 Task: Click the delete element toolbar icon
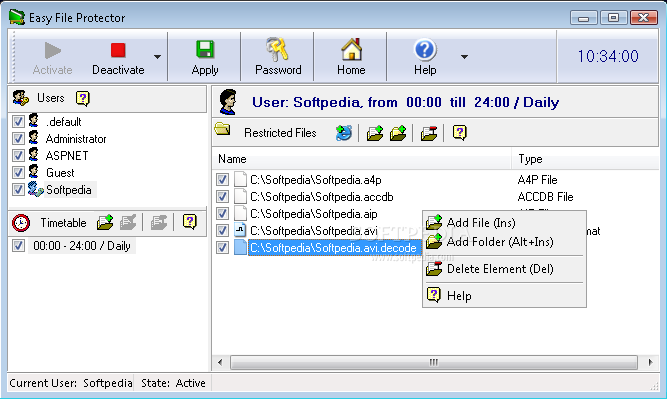coord(429,133)
